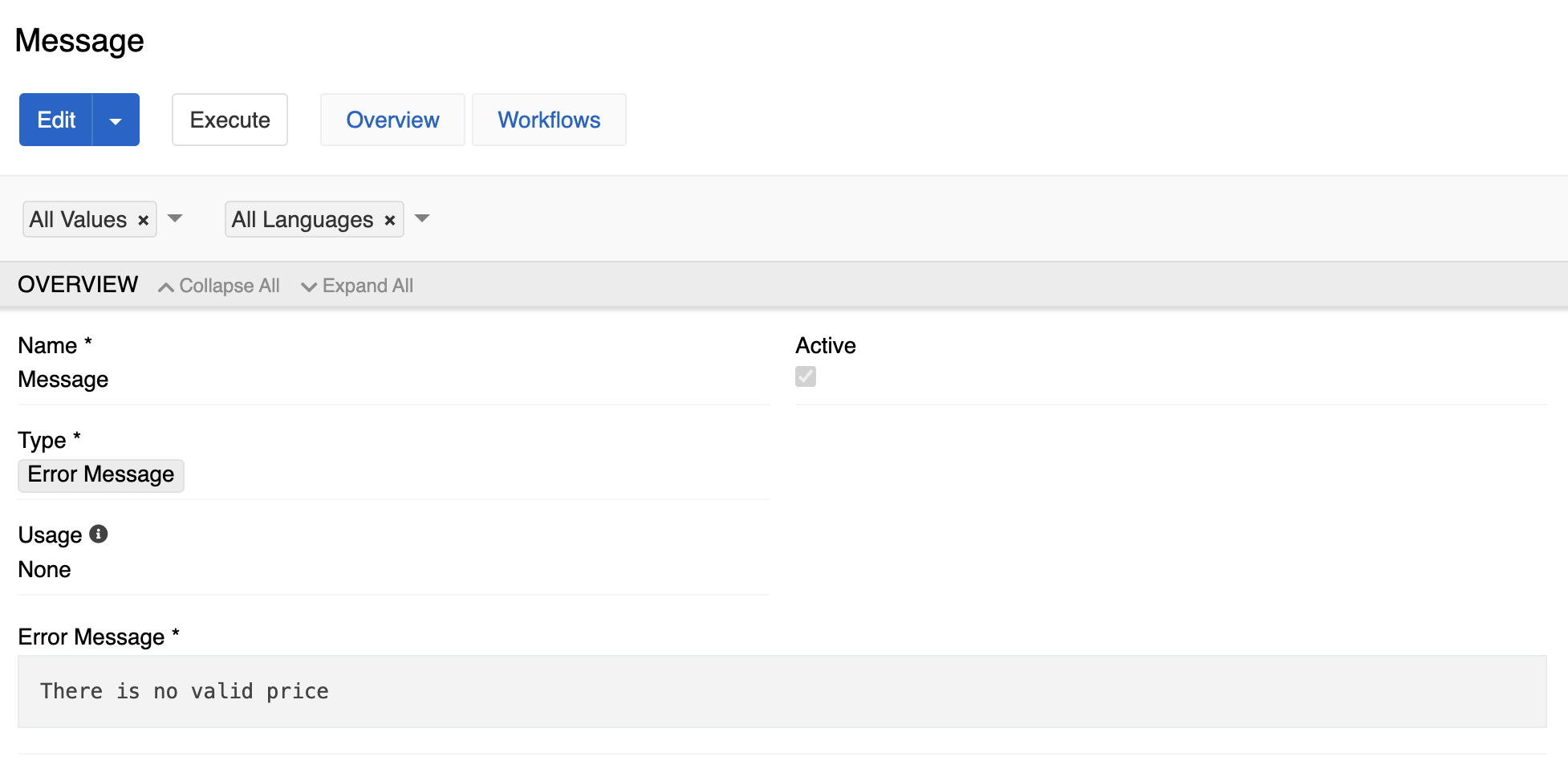Click the Name field value Message
This screenshot has height=769, width=1568.
click(x=63, y=379)
